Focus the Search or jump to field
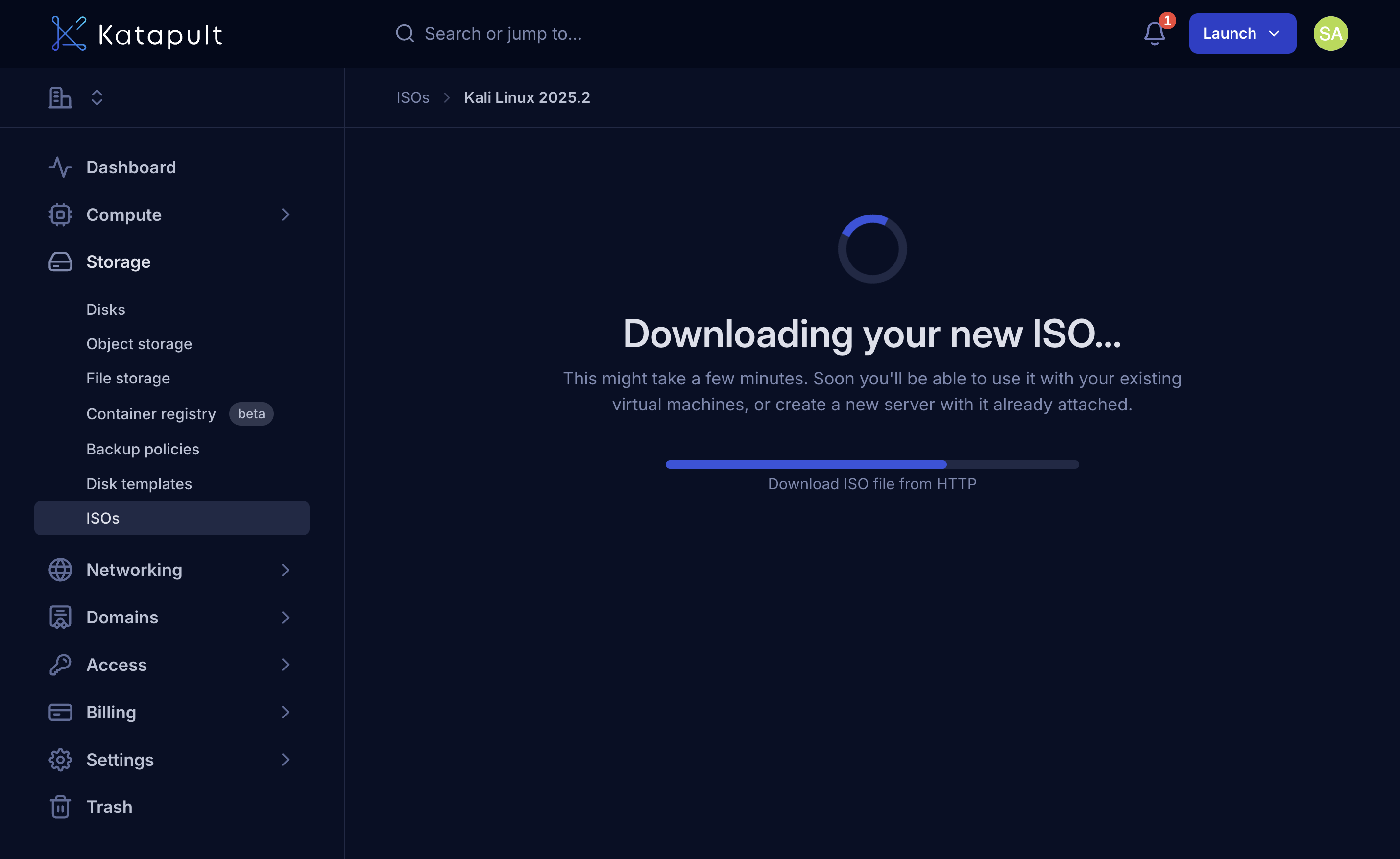1400x859 pixels. coord(504,33)
